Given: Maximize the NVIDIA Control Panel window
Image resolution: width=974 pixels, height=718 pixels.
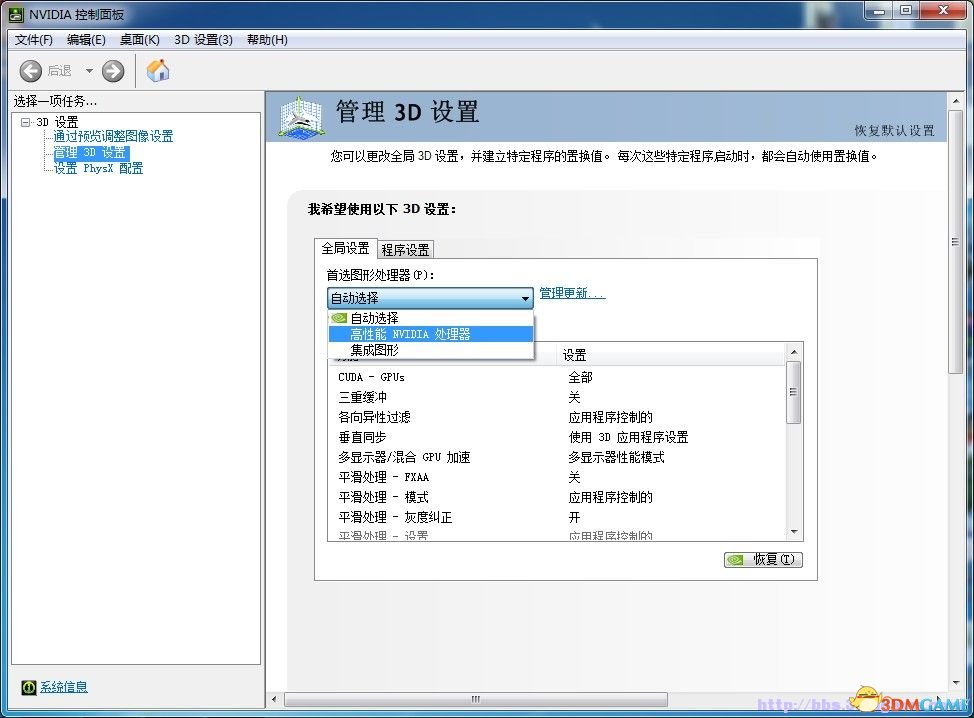Looking at the screenshot, I should tap(906, 11).
